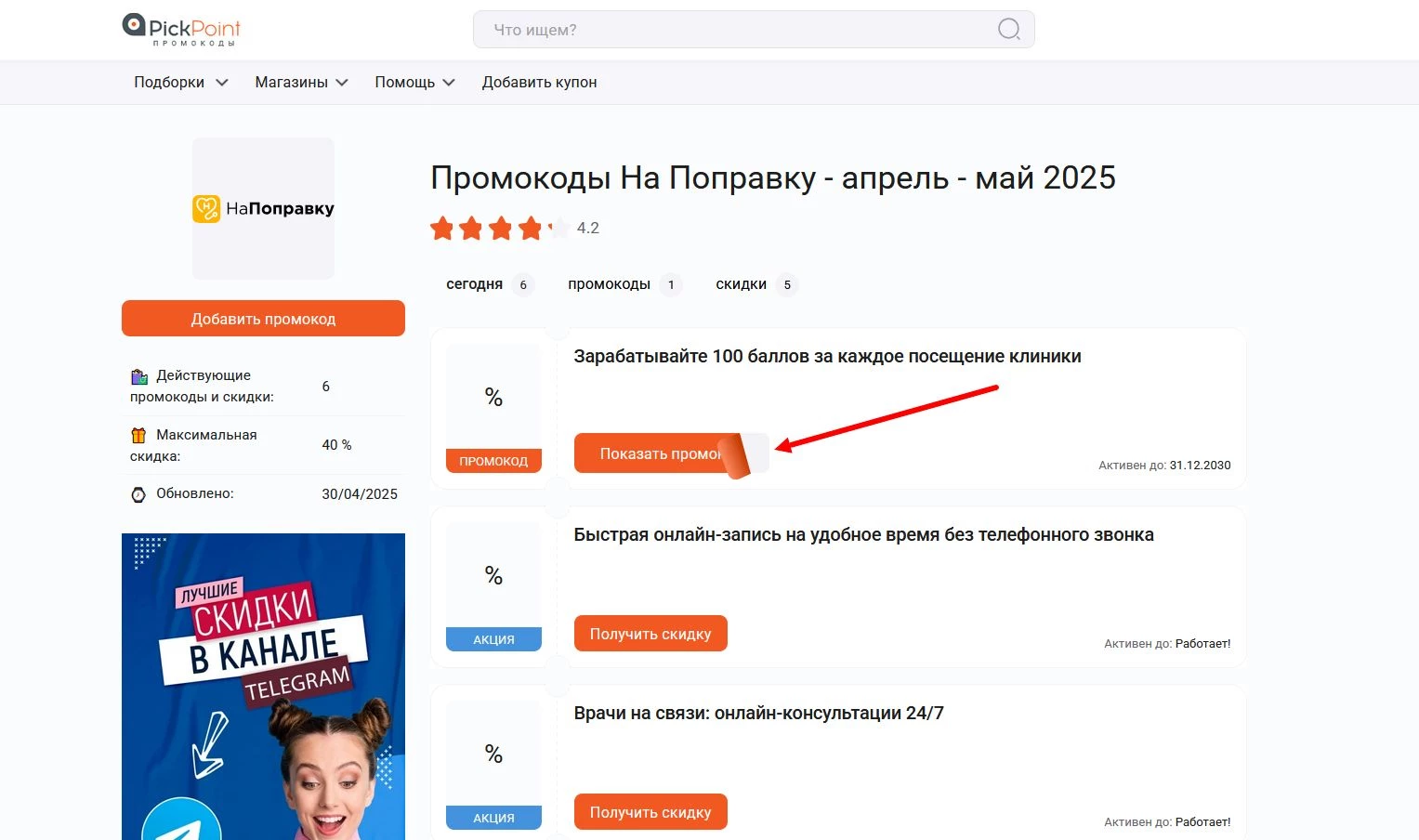Click the clock icon beside Обновлено

[x=138, y=494]
